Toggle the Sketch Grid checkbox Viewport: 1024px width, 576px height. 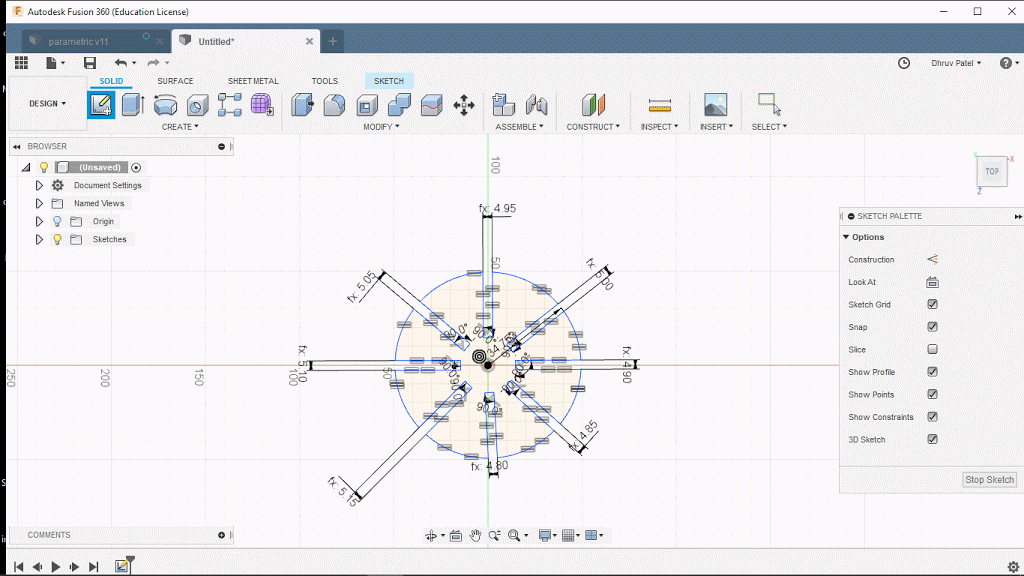[x=933, y=304]
